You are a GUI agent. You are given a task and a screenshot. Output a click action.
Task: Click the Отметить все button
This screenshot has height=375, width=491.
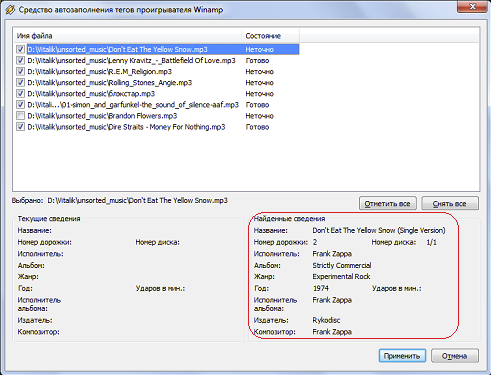(x=388, y=203)
